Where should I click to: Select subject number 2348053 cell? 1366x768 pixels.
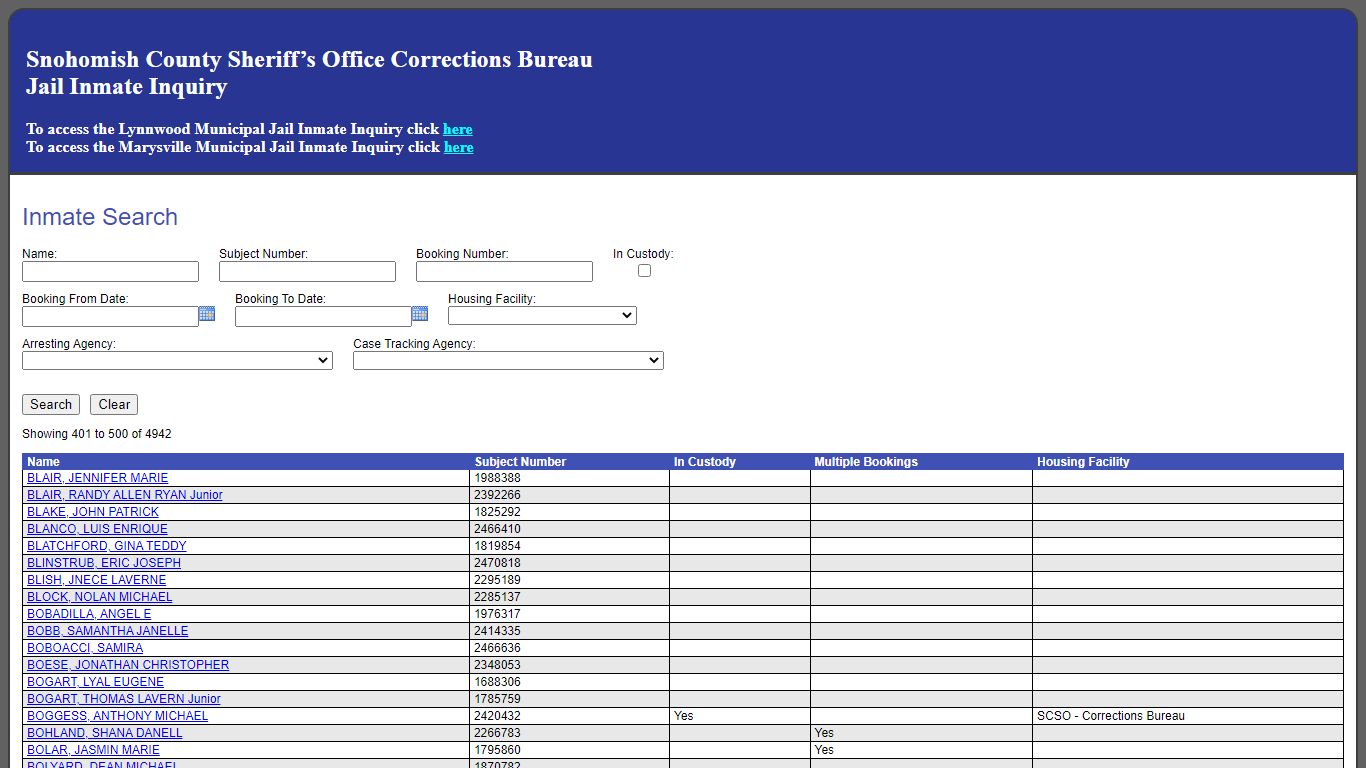click(570, 665)
